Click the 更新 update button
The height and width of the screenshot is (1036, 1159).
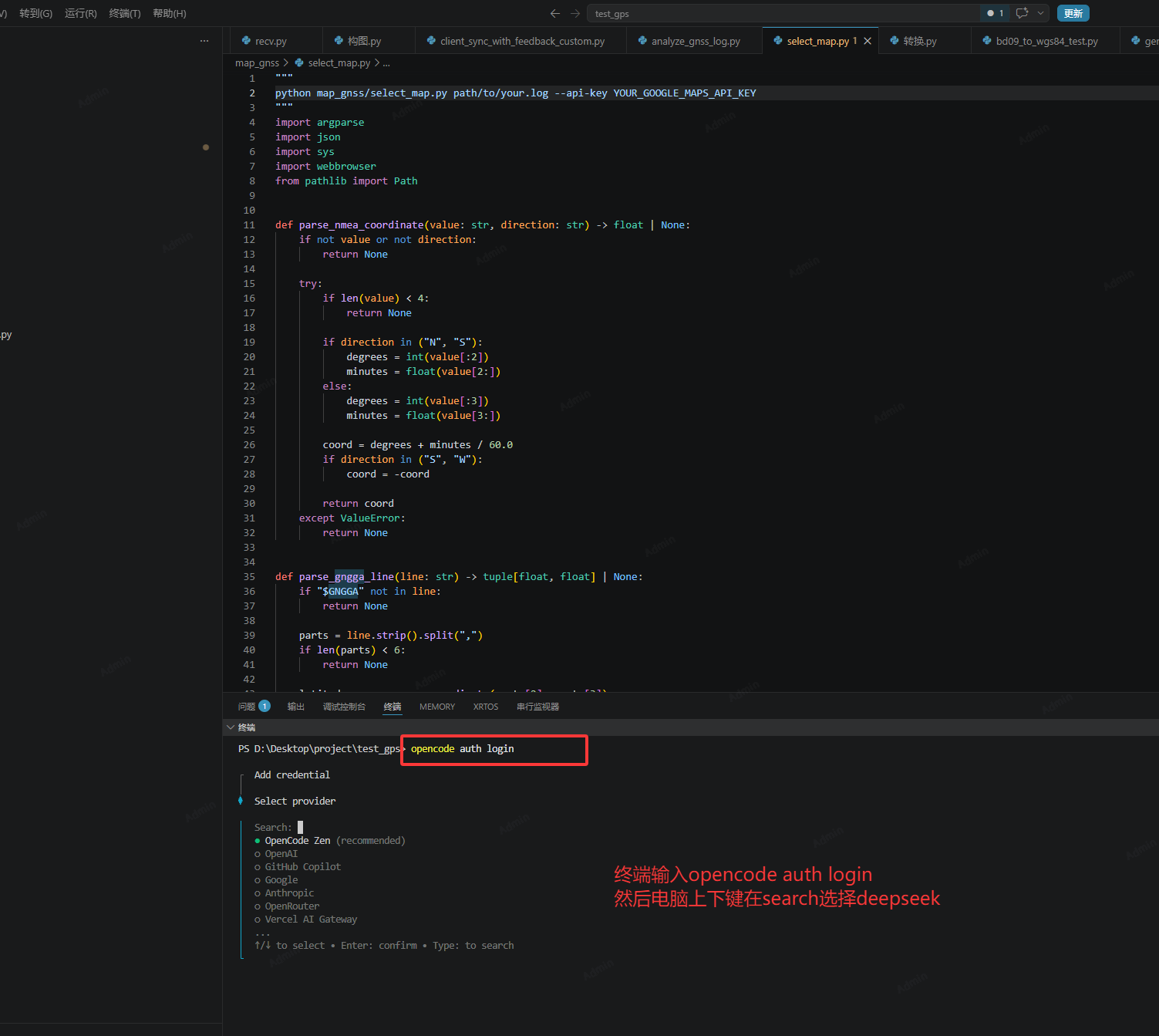tap(1073, 13)
